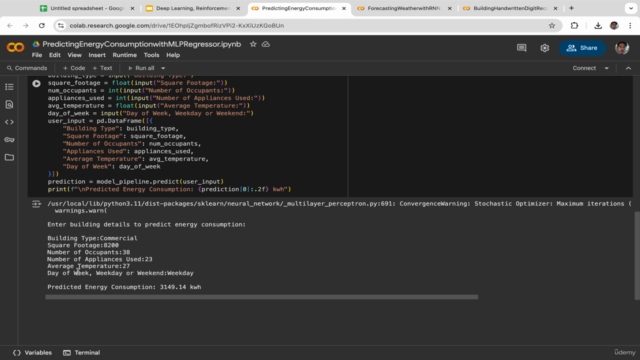The height and width of the screenshot is (360, 640).
Task: Open the Commands palette
Action: pos(27,68)
